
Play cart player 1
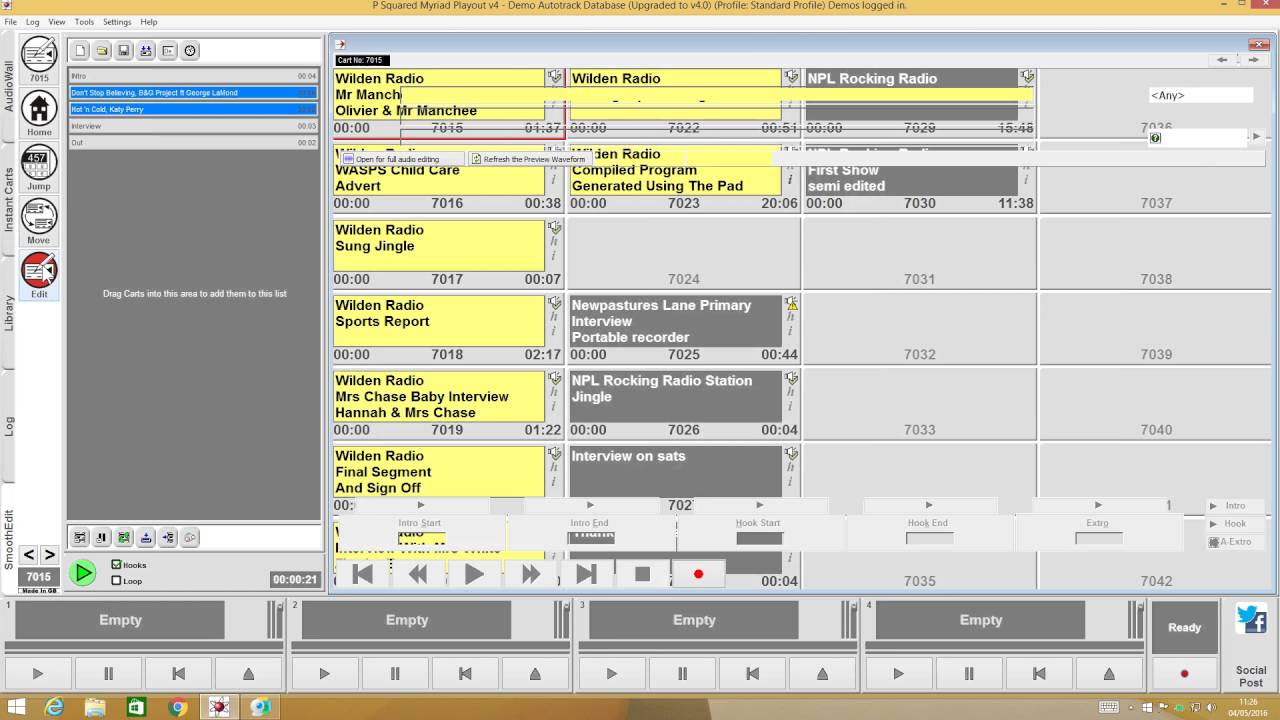(38, 674)
